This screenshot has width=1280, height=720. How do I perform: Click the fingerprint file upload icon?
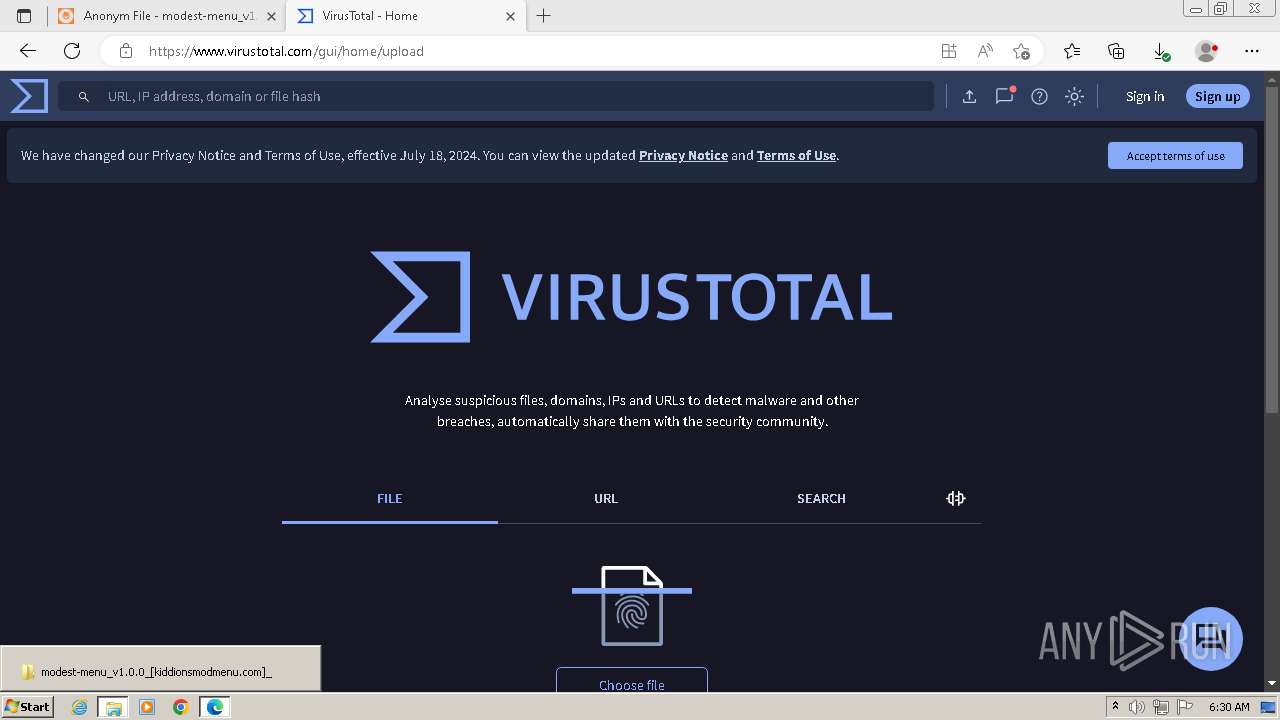pos(632,606)
